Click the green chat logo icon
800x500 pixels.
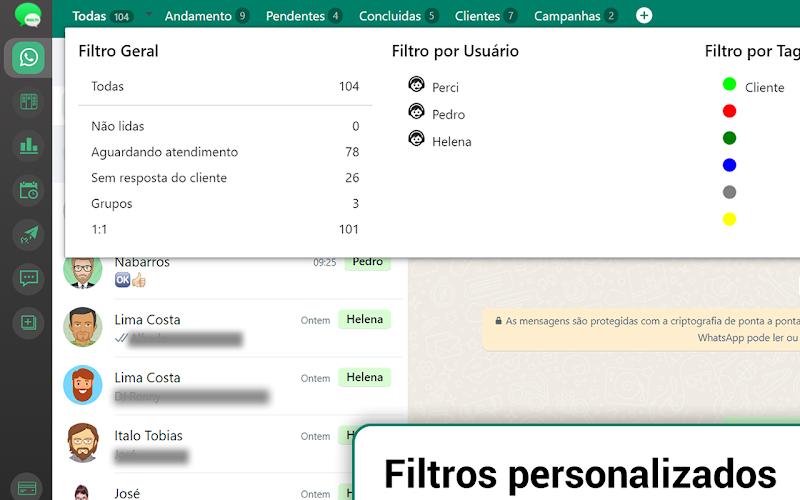click(28, 15)
